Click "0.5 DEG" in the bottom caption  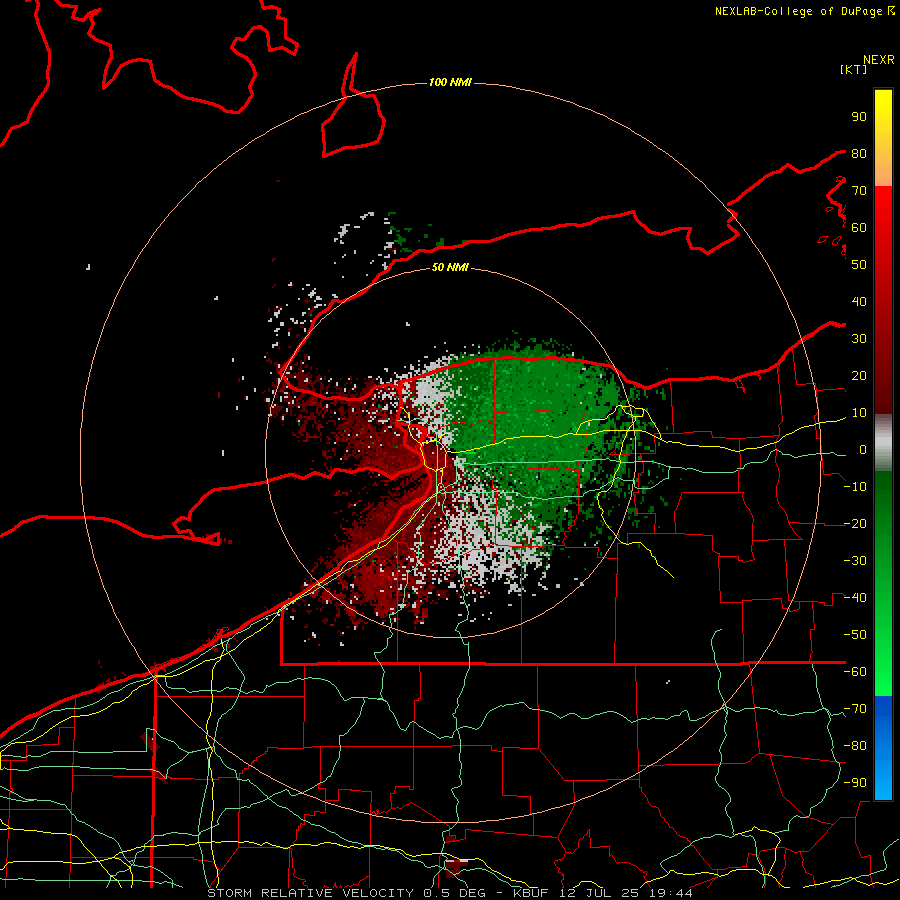click(x=455, y=893)
